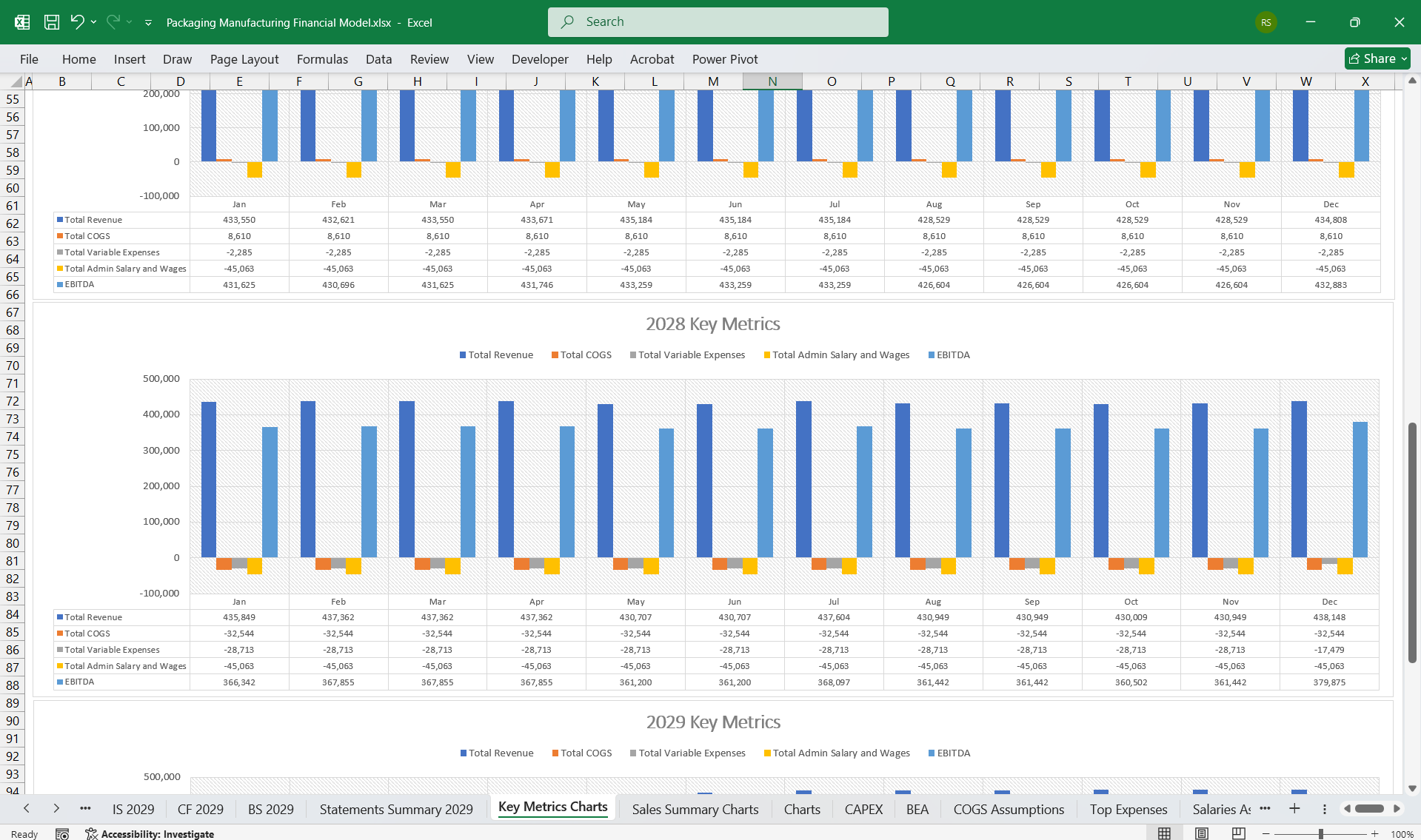Switch to Normal view icon
The height and width of the screenshot is (840, 1421).
1164,834
